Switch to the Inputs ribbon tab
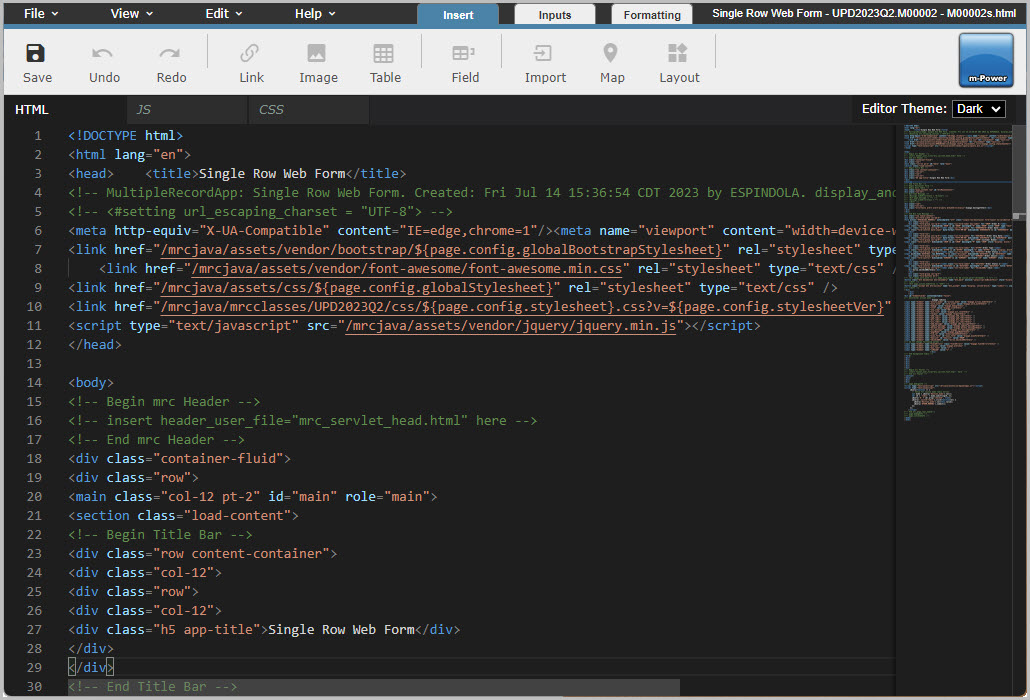 [554, 14]
